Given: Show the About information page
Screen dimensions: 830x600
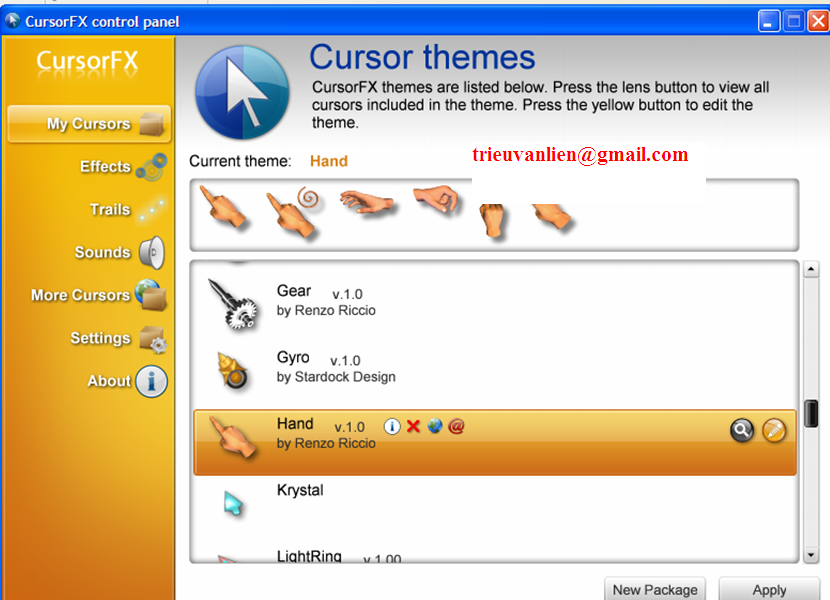Looking at the screenshot, I should click(109, 381).
